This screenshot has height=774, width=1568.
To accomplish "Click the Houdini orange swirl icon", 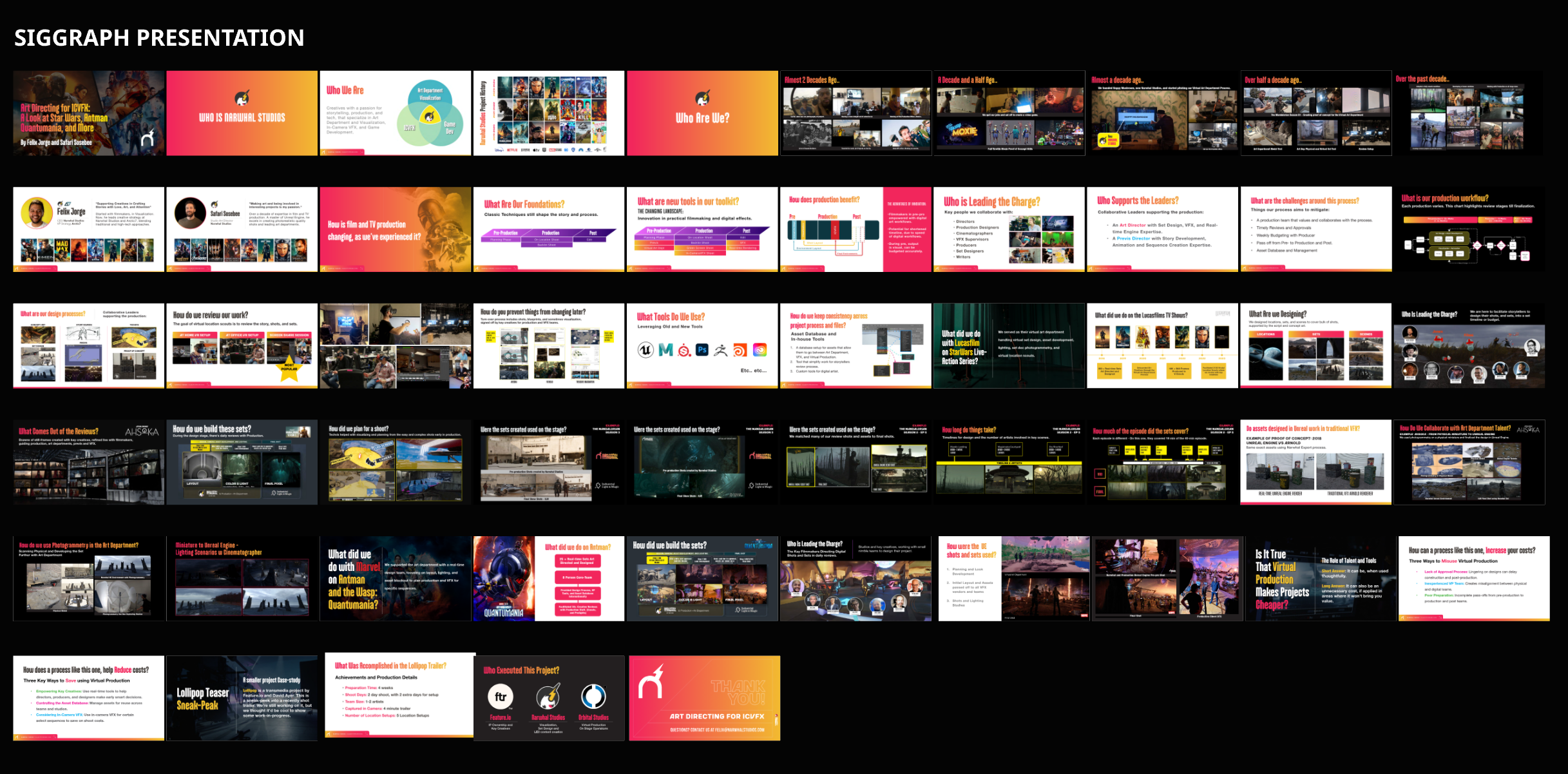I will 740,350.
